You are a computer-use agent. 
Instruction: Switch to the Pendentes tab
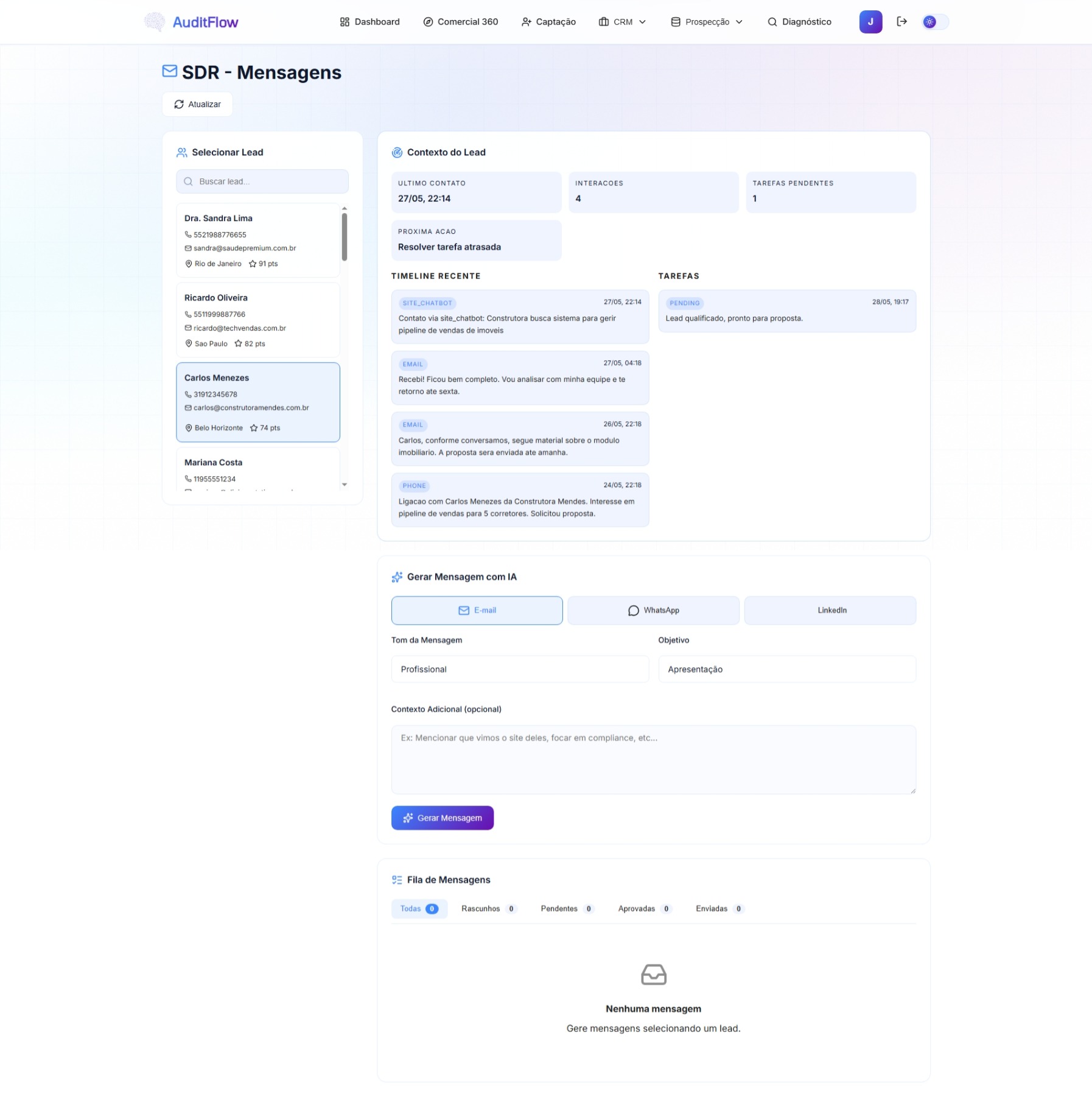tap(567, 908)
